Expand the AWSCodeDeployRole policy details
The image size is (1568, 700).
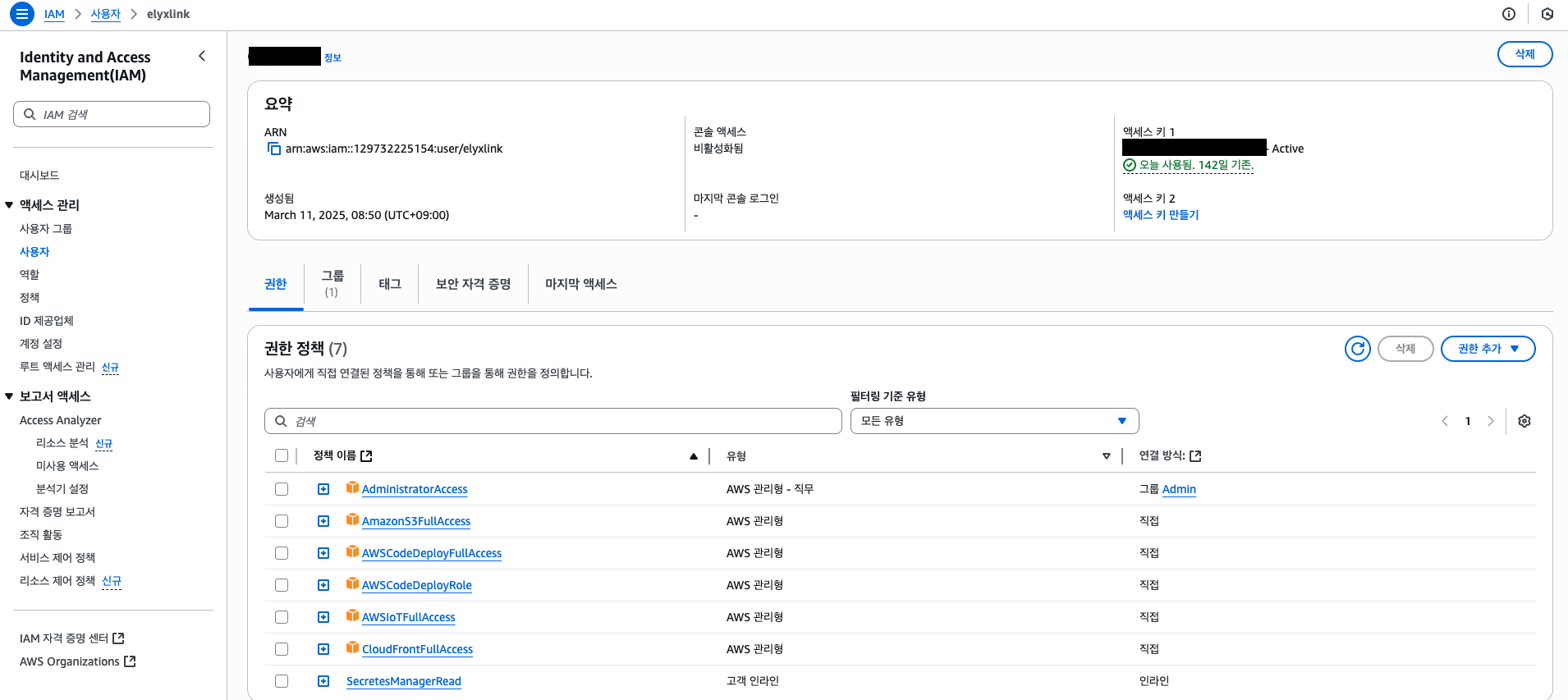click(x=323, y=585)
